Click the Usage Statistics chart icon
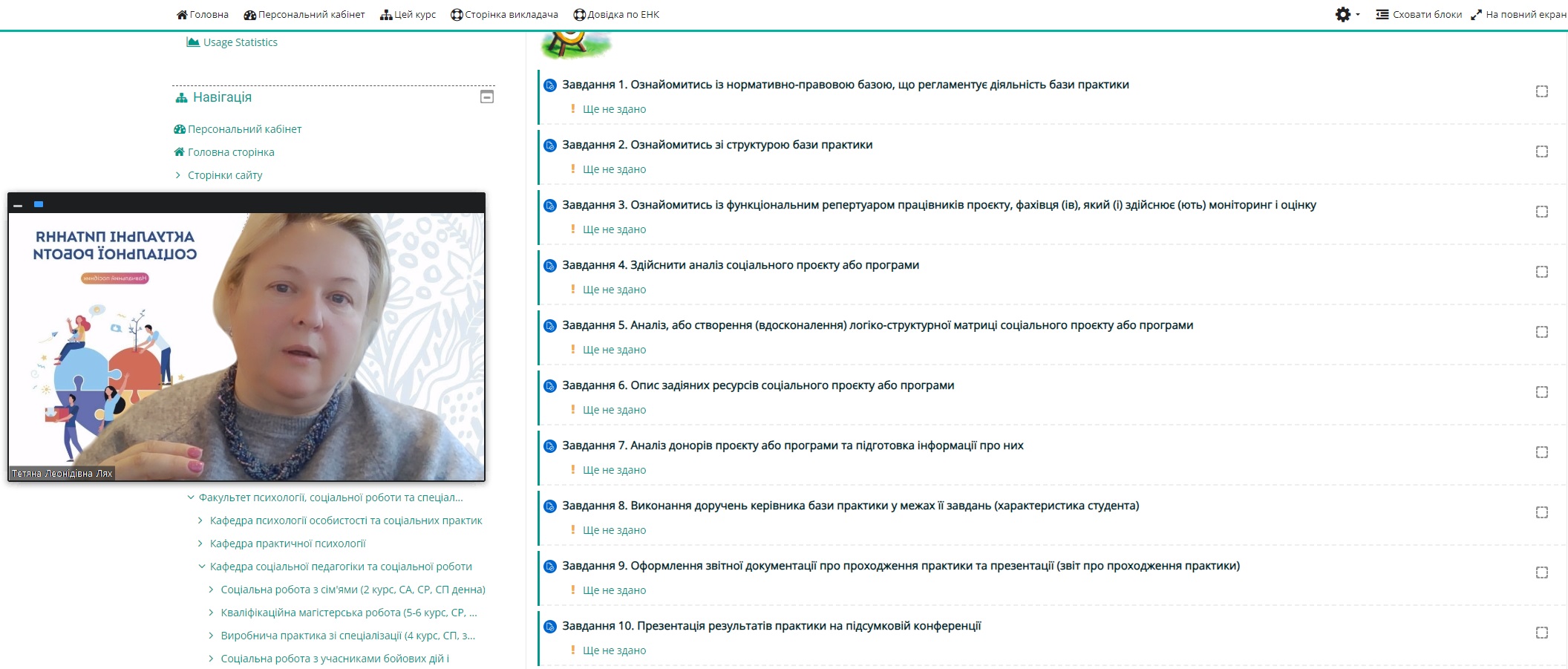1568x669 pixels. [x=193, y=42]
